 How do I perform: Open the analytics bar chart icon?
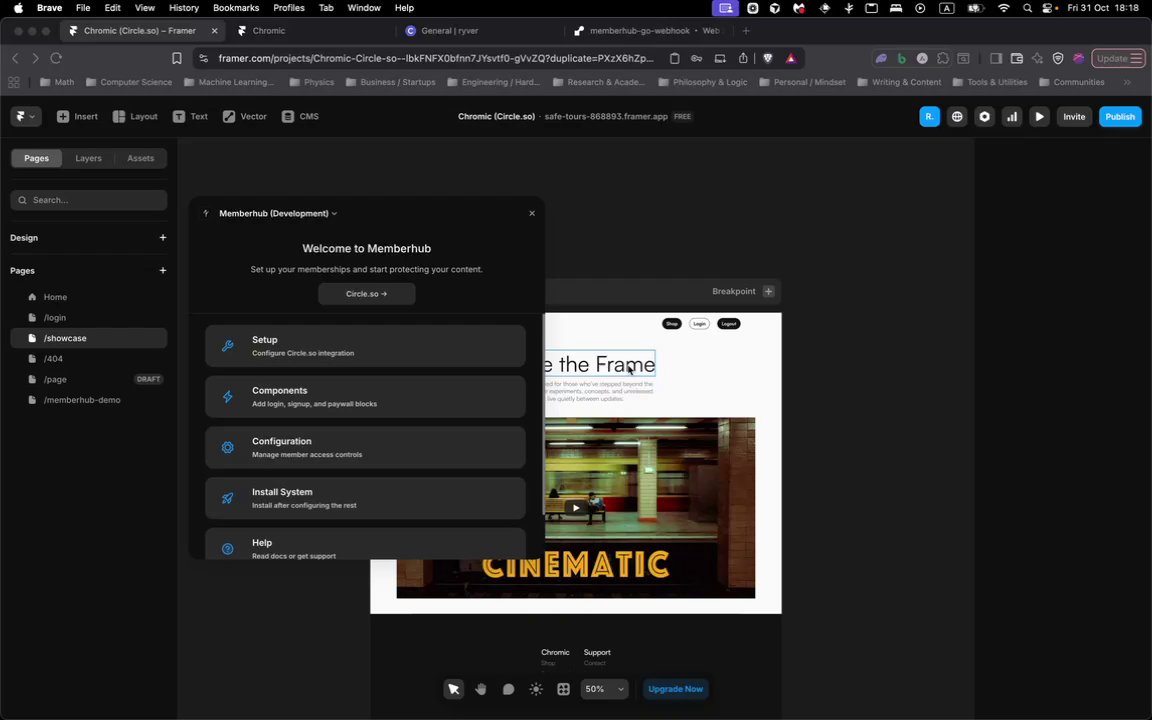click(1012, 116)
